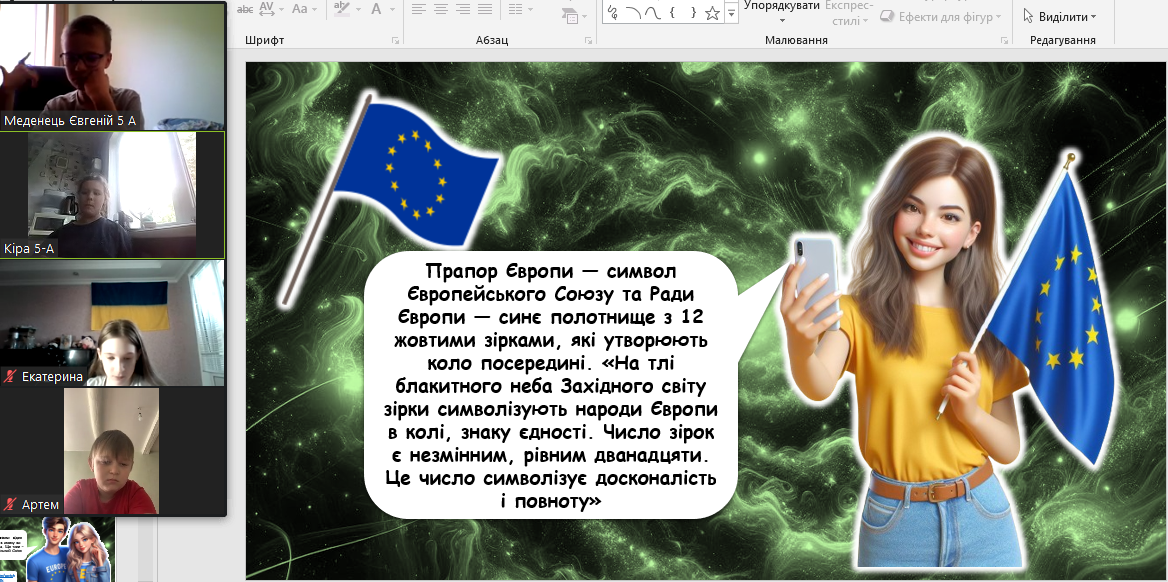1168x582 pixels.
Task: Select Меденець Євгеній 5 А video tile
Action: (112, 66)
